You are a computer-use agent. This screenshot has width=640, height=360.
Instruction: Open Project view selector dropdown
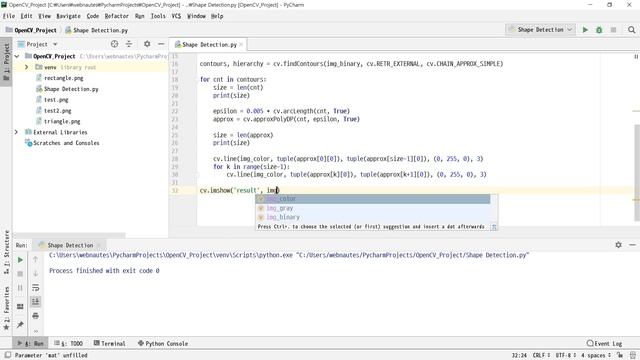(38, 44)
